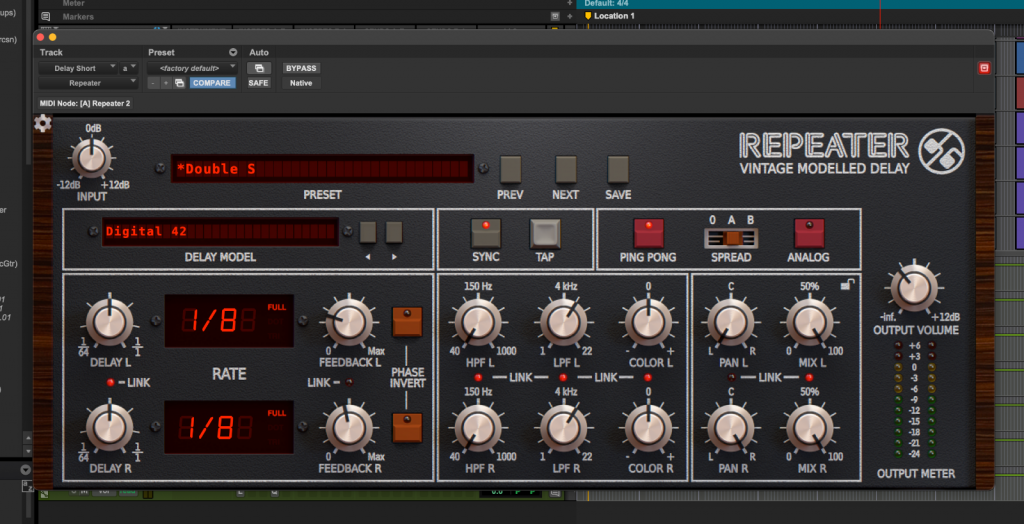This screenshot has height=524, width=1024.
Task: Toggle the Feedback LINK light
Action: 350,382
